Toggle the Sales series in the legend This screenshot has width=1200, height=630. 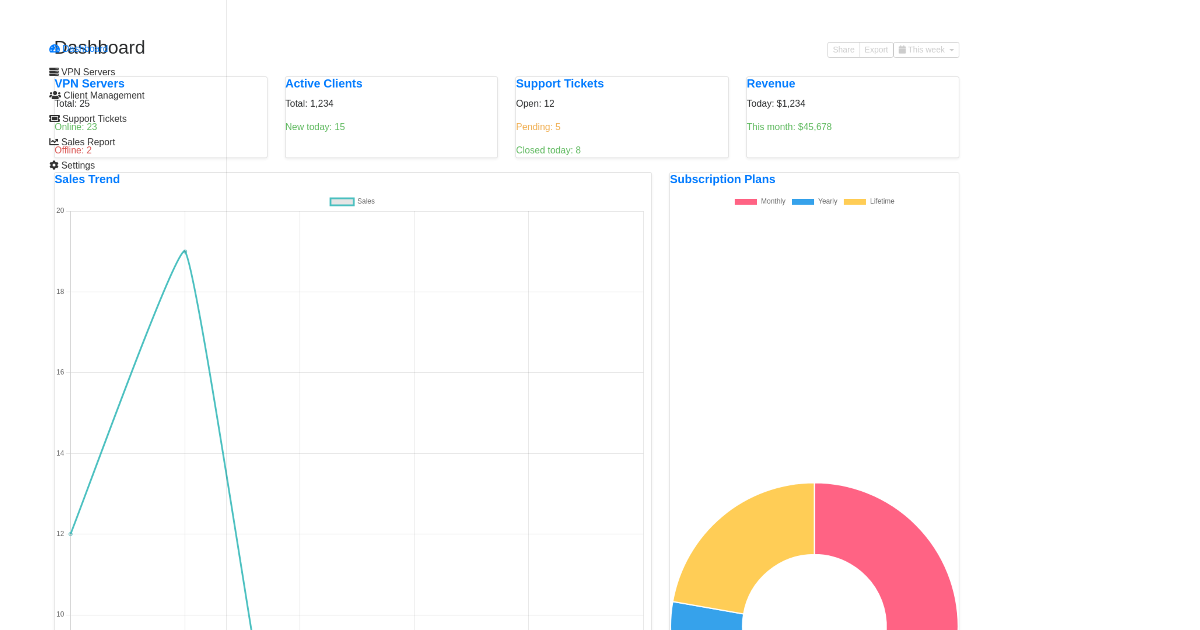pos(352,201)
